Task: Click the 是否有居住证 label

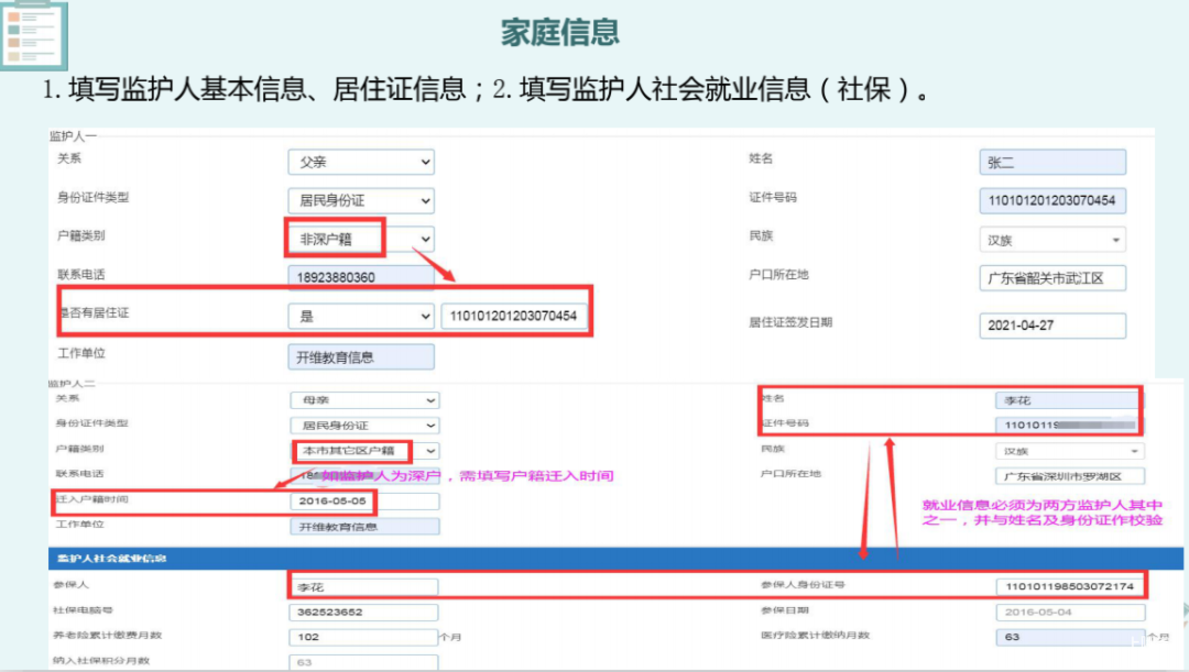Action: (x=94, y=312)
